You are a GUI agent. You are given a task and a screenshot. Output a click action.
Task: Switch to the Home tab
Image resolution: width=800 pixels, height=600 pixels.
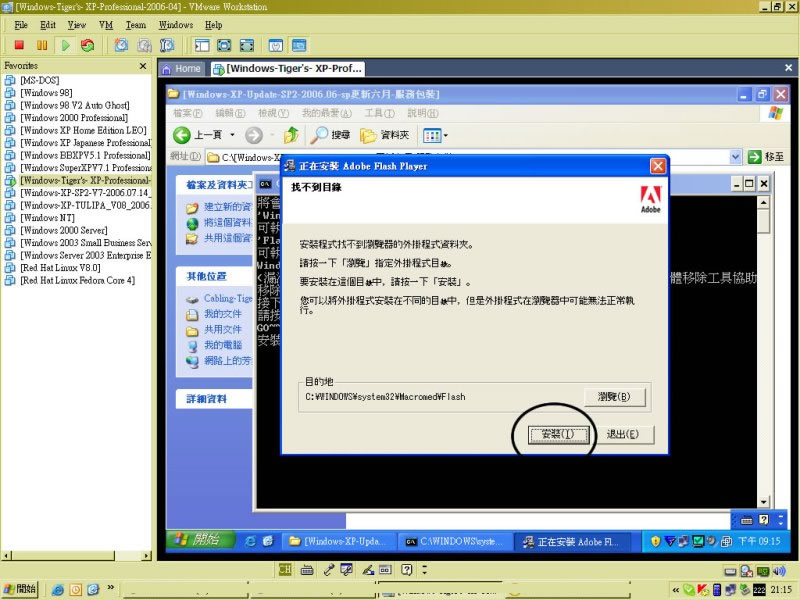[182, 69]
